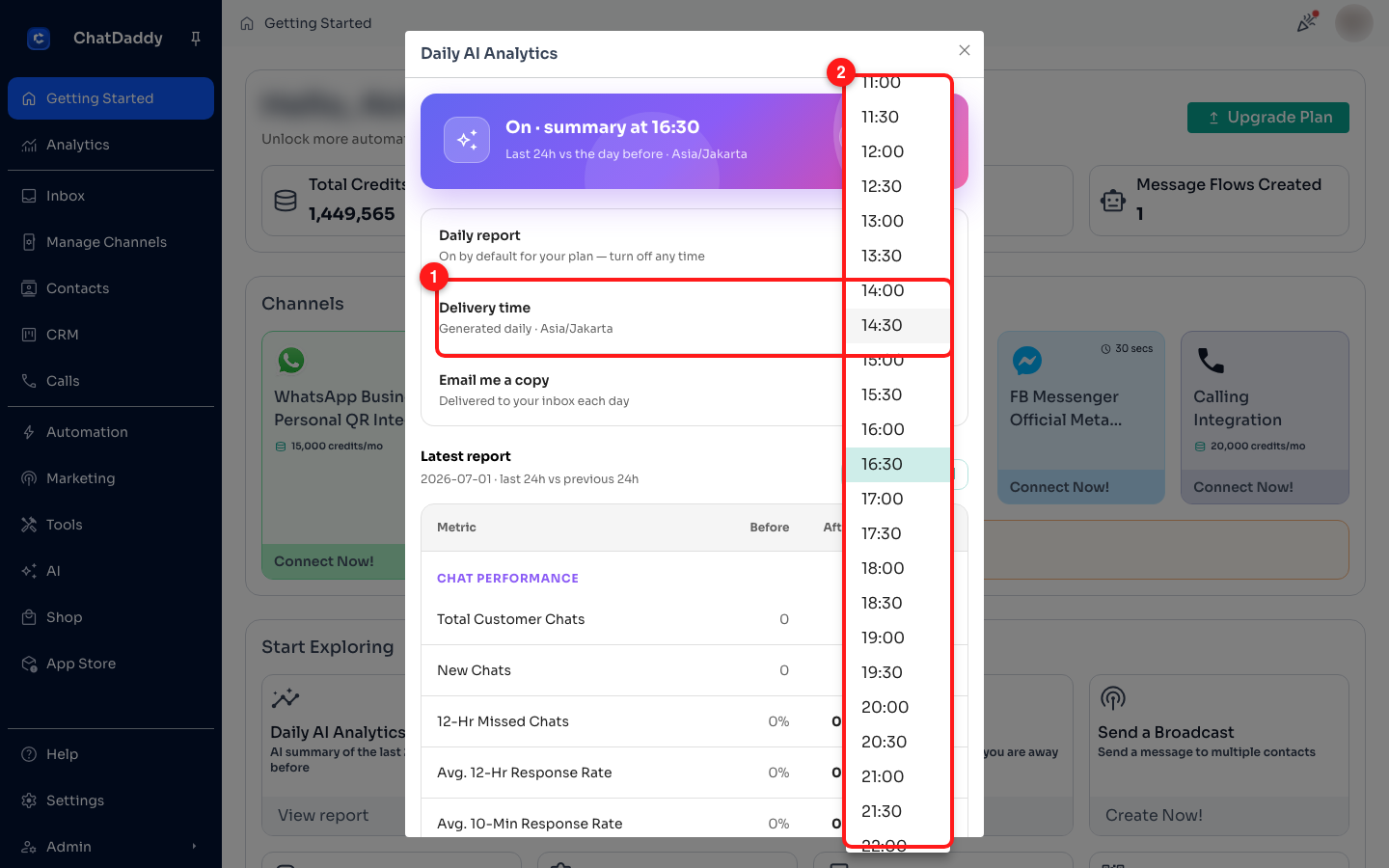The height and width of the screenshot is (868, 1389).
Task: Click the CHAT PERFORMANCE heading
Action: [x=507, y=579]
